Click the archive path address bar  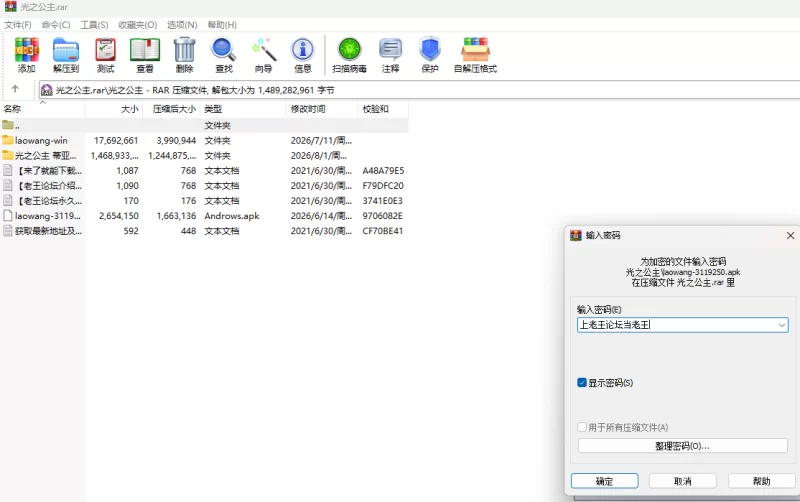[x=419, y=90]
